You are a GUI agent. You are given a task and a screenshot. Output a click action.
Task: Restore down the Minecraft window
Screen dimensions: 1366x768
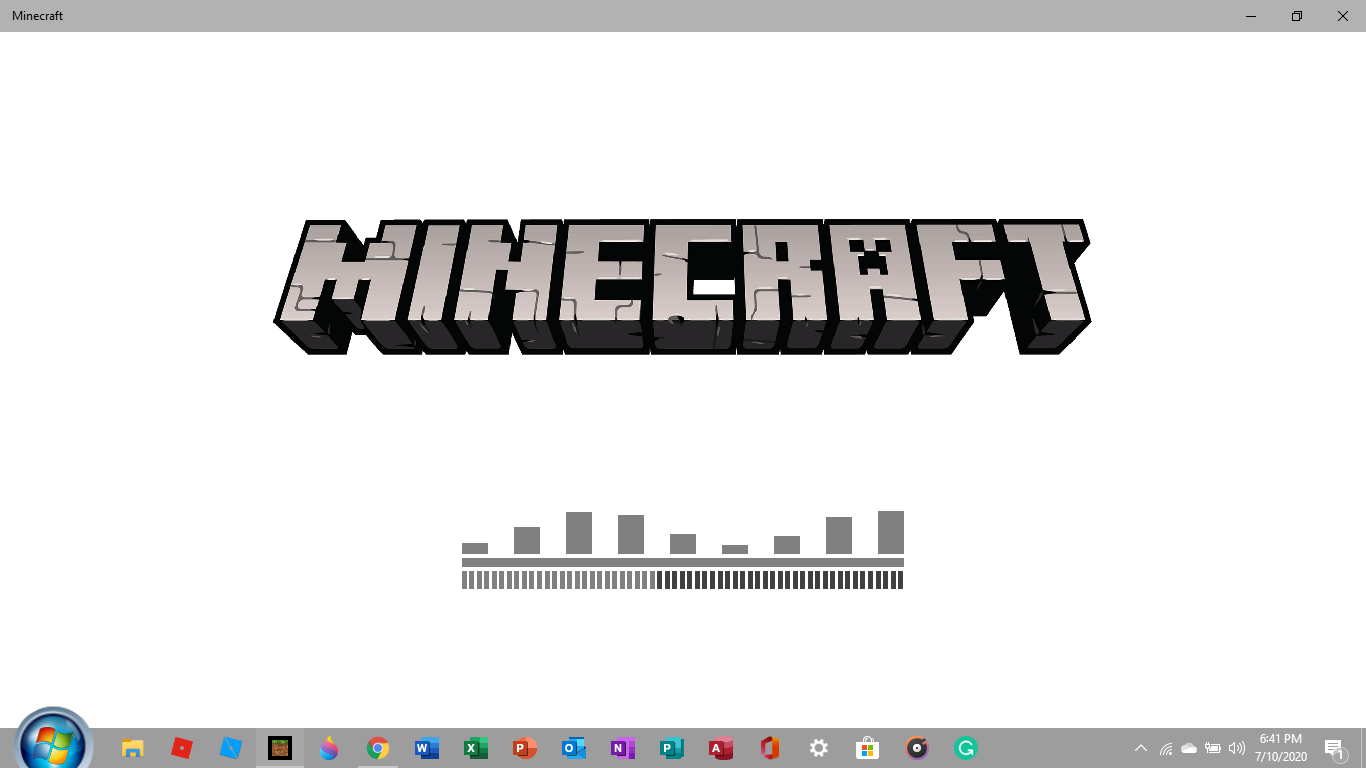pos(1297,16)
